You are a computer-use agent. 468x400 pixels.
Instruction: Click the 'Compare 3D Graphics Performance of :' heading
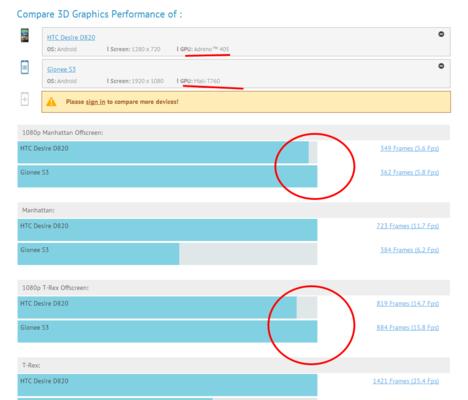click(99, 14)
